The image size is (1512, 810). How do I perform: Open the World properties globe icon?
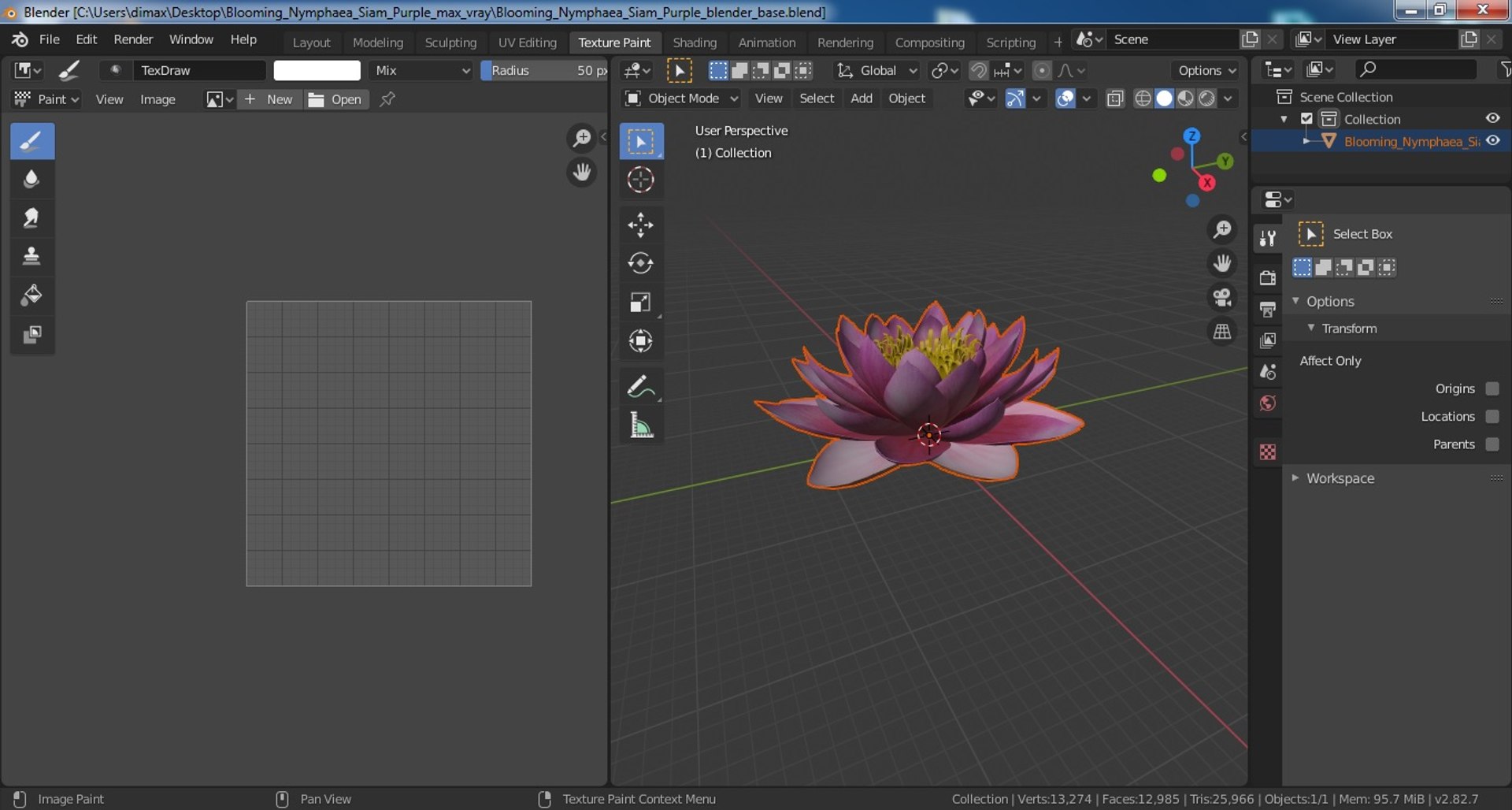point(1268,403)
